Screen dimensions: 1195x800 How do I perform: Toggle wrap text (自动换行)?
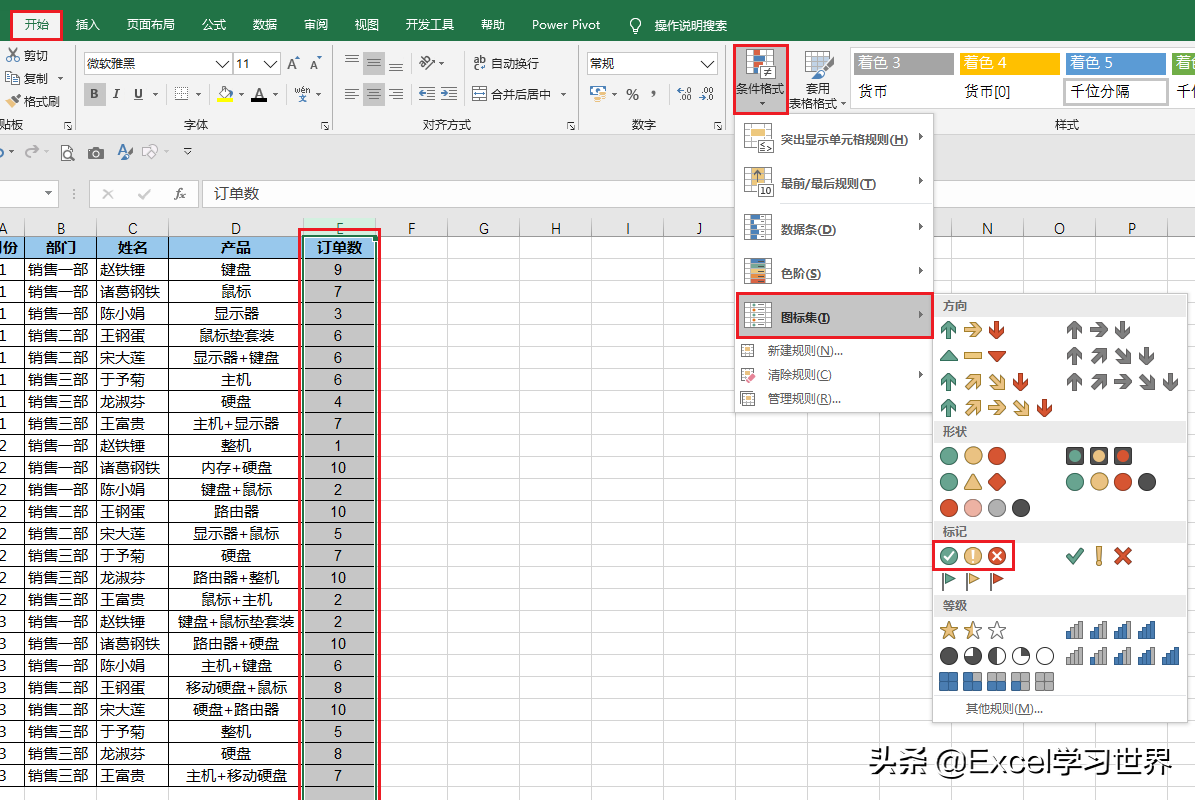point(506,63)
